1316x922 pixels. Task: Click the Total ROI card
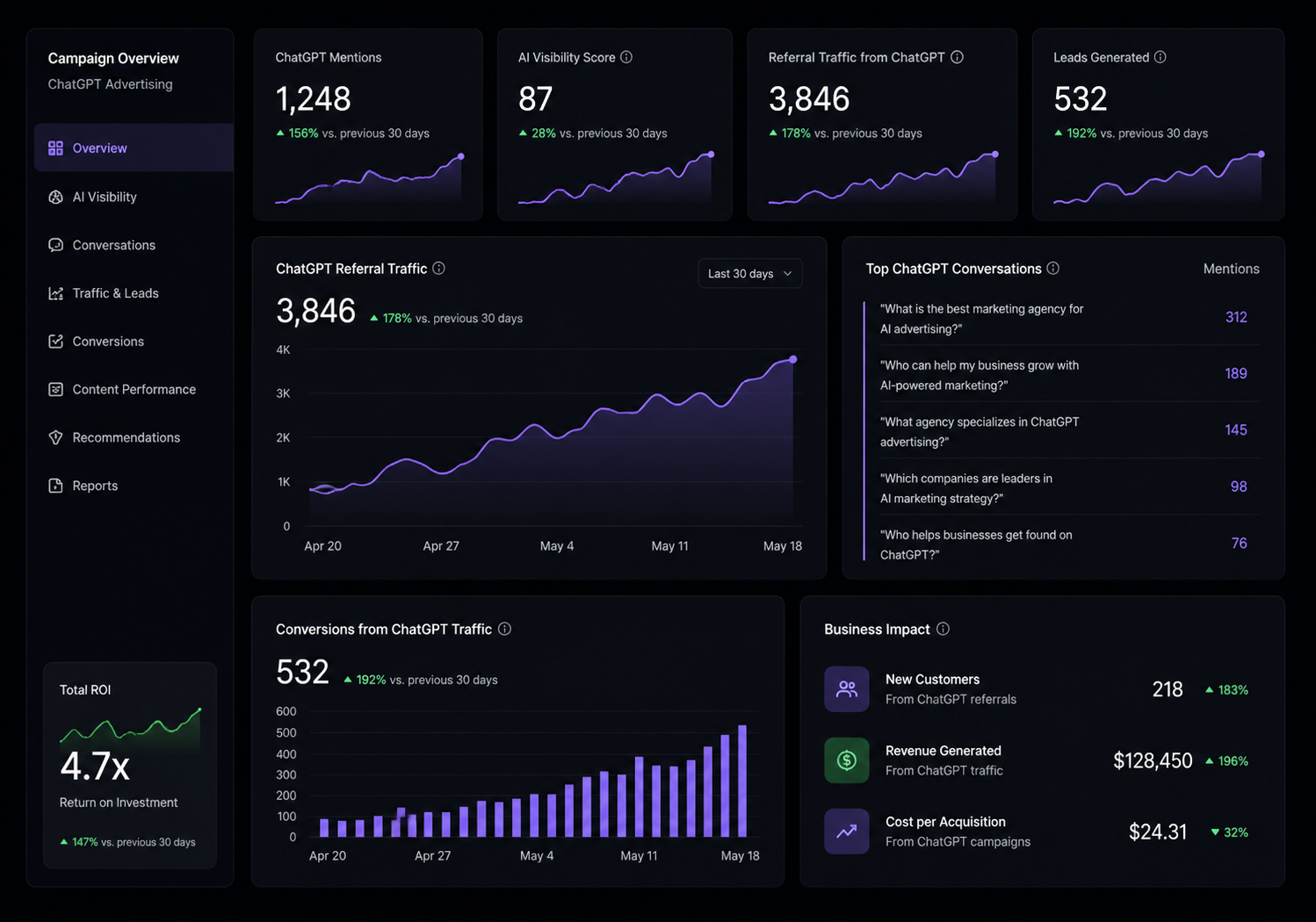pyautogui.click(x=130, y=765)
